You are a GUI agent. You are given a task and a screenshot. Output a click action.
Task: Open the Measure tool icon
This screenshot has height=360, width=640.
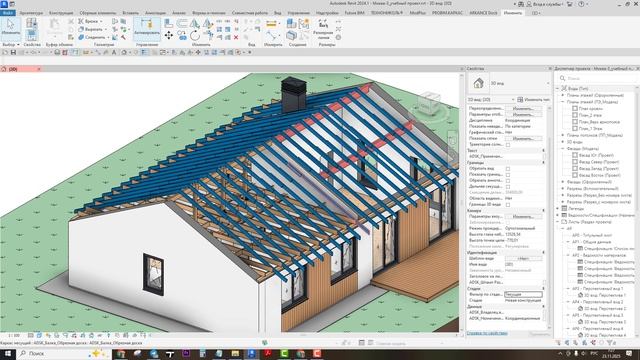pyautogui.click(x=271, y=24)
